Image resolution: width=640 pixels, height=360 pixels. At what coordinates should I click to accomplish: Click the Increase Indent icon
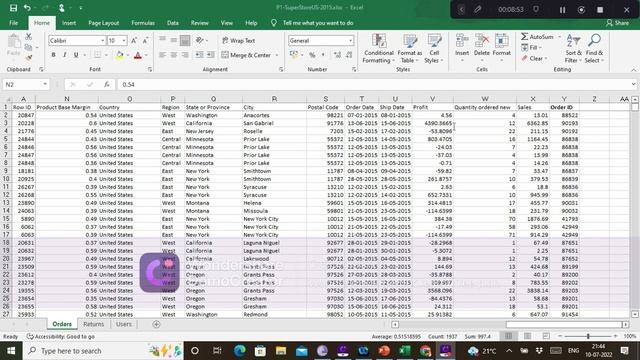coord(210,55)
